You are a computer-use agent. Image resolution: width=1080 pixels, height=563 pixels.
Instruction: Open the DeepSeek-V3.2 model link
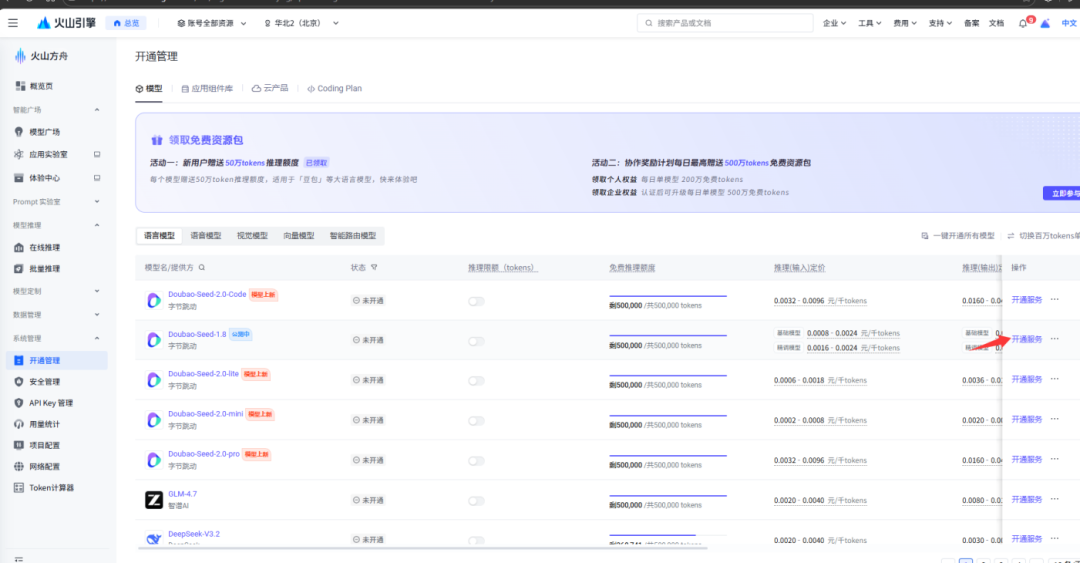tap(194, 534)
